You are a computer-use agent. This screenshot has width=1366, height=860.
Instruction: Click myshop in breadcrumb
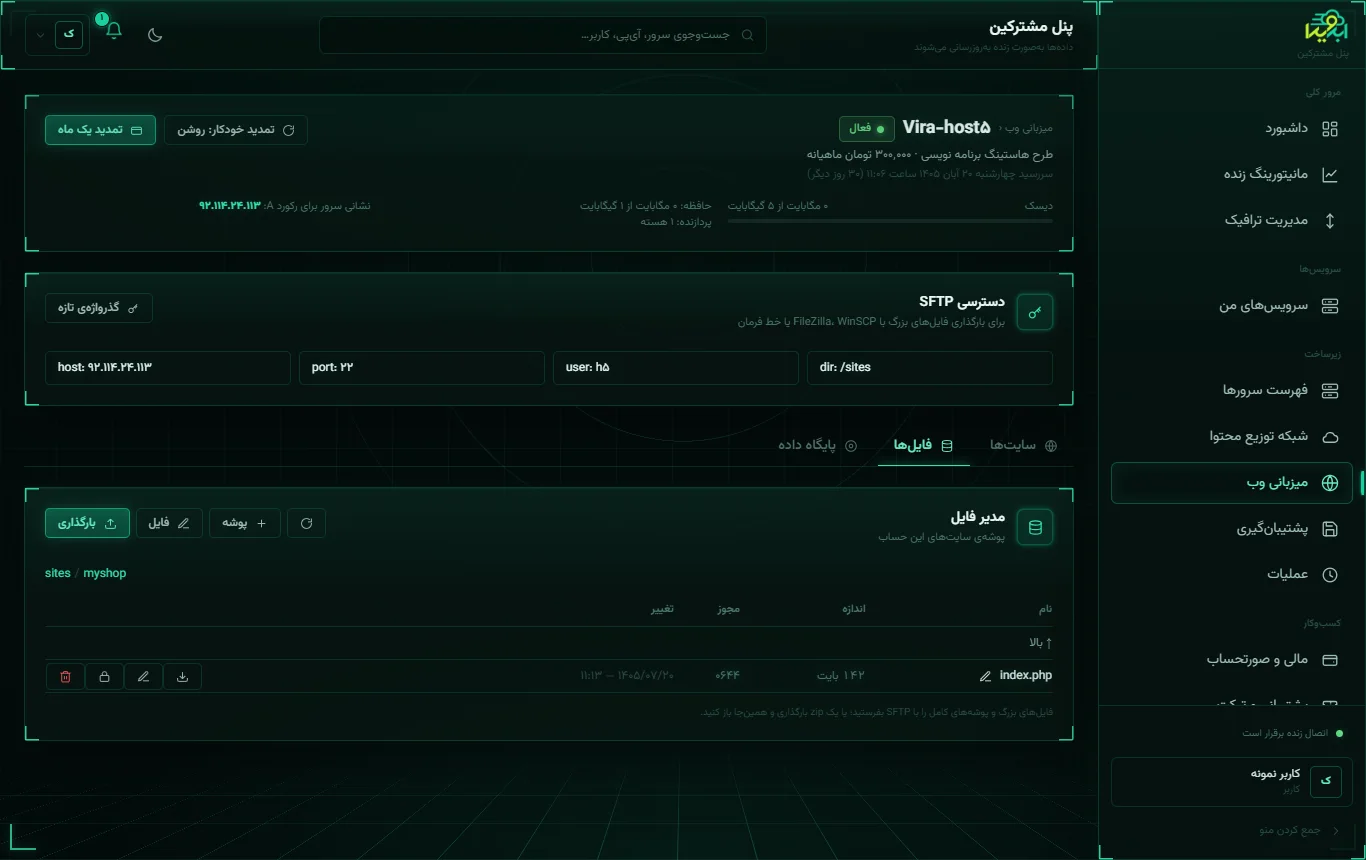(105, 574)
